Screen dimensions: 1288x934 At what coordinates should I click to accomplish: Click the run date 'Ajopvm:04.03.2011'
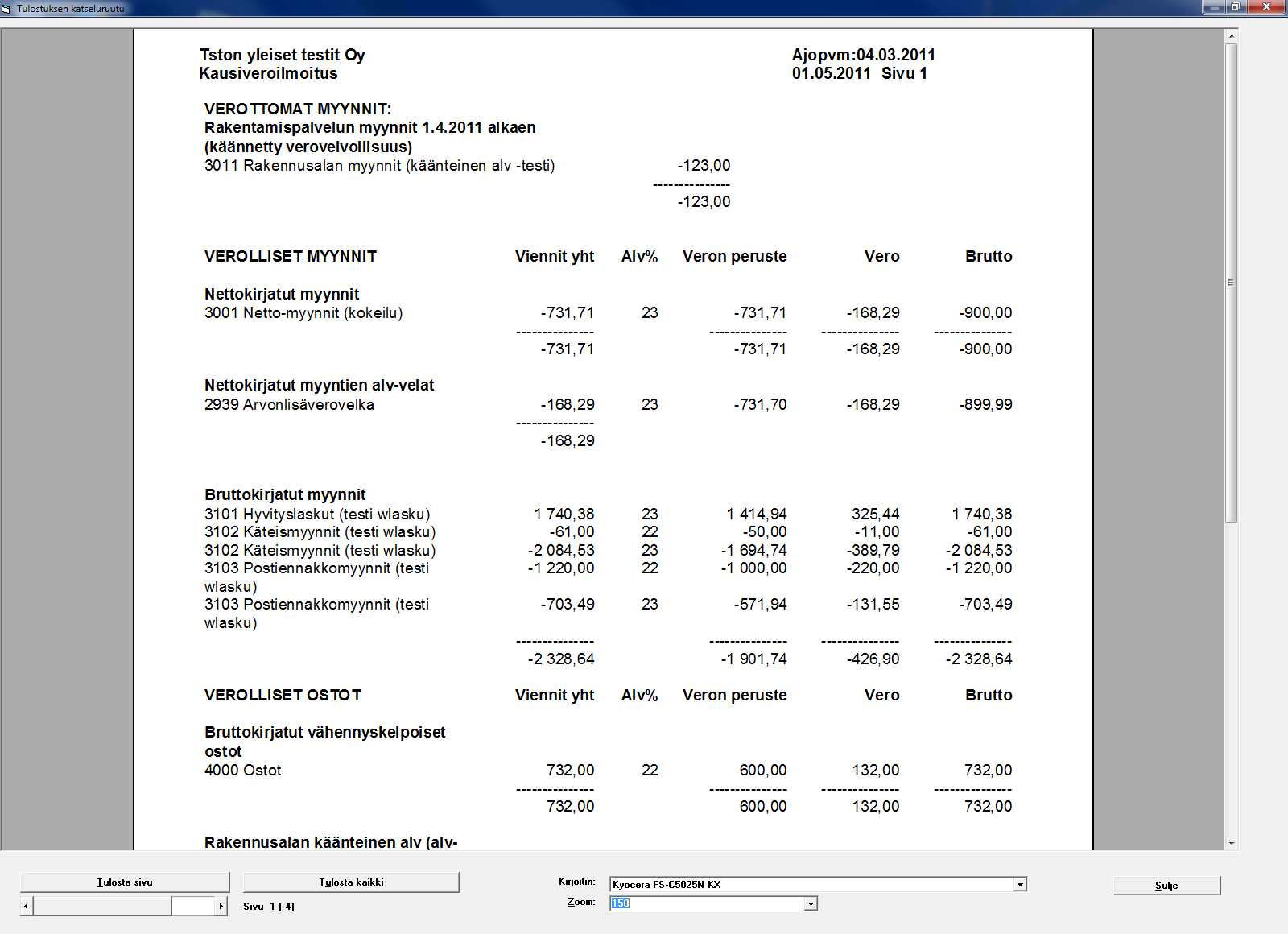[864, 55]
